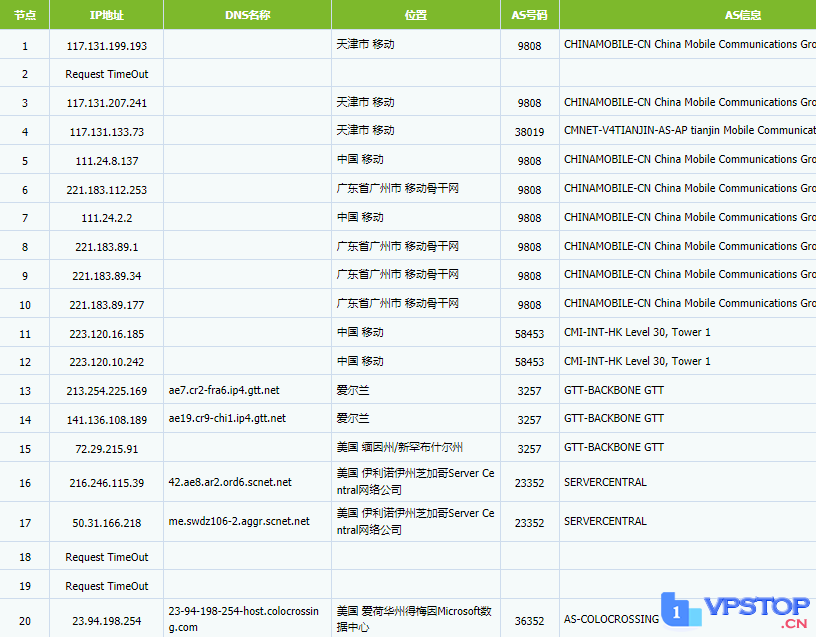Click the 节点 column header
The image size is (816, 637).
click(24, 15)
